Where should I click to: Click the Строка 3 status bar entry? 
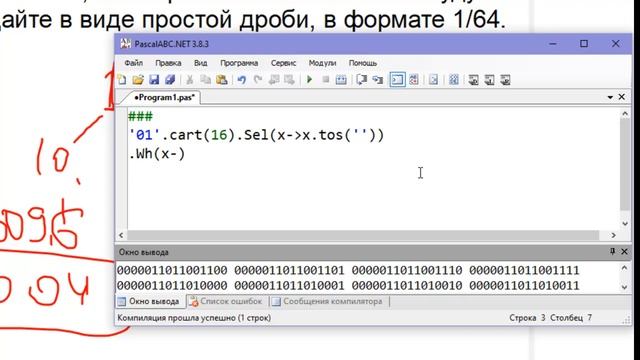click(x=527, y=318)
